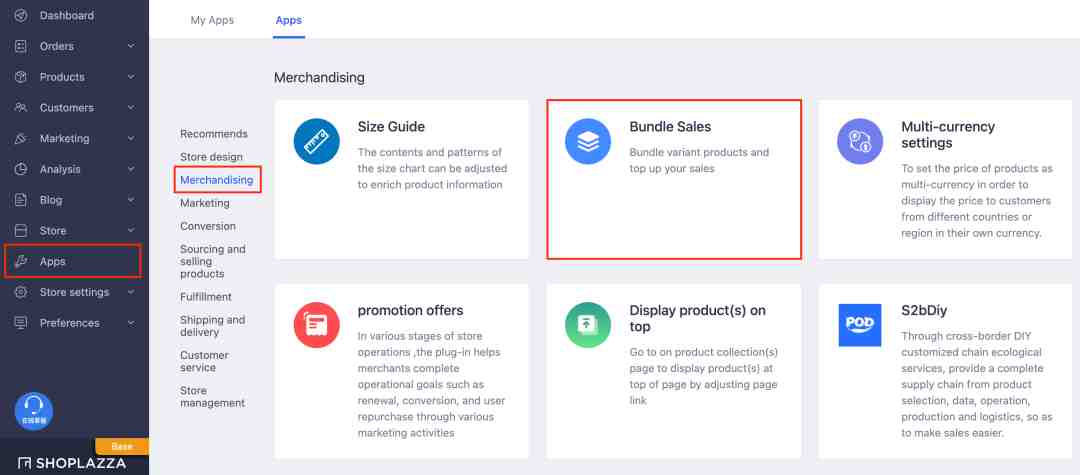The height and width of the screenshot is (475, 1080).
Task: Open the Size Guide app title
Action: point(391,127)
